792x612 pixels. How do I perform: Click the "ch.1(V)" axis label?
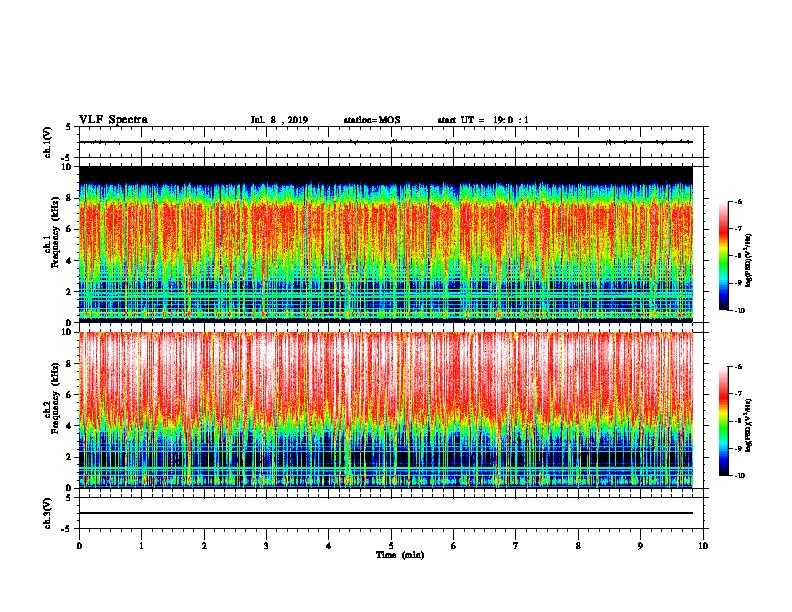(47, 142)
